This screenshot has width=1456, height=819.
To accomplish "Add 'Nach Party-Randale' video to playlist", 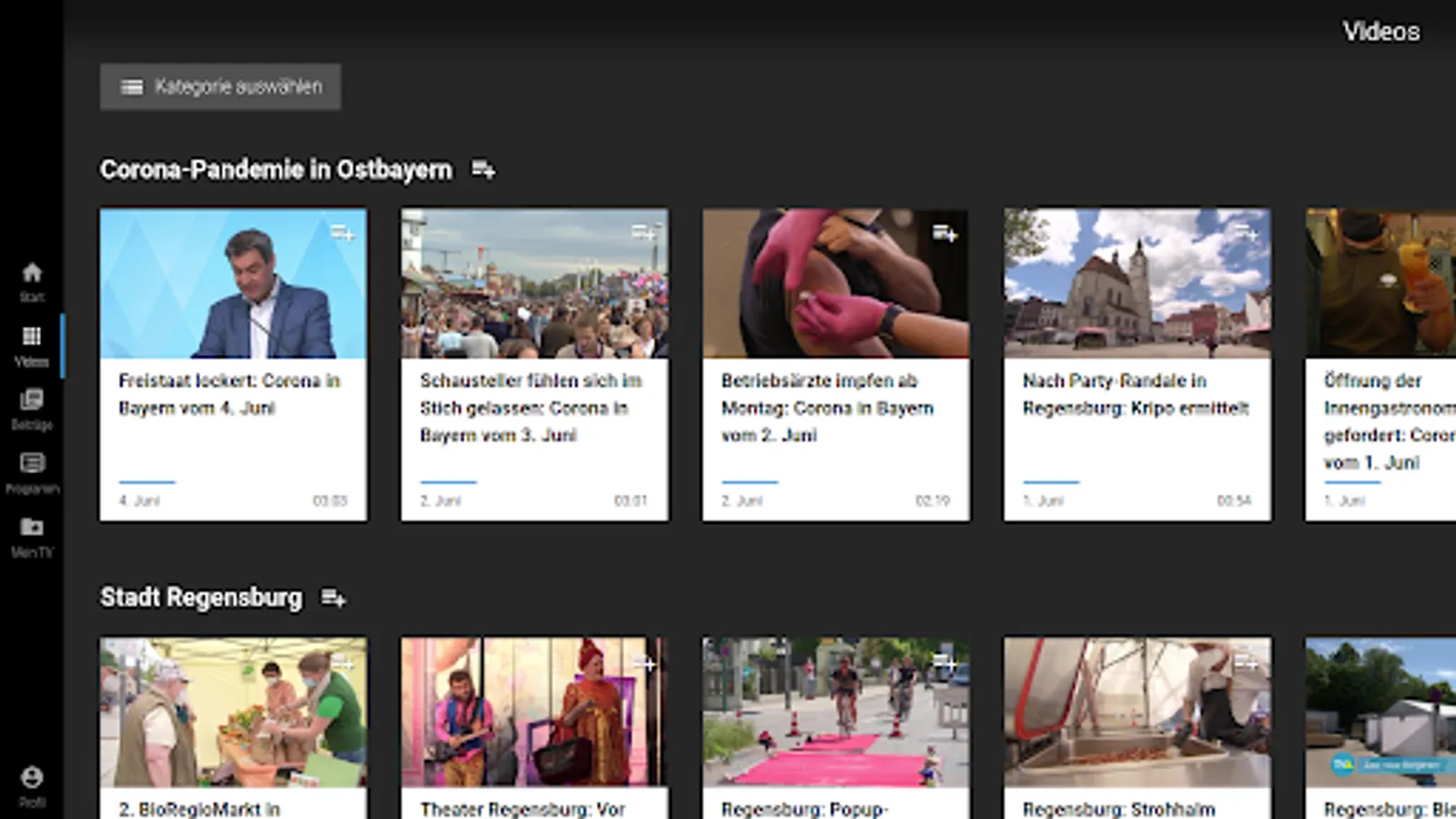I will pos(1246,234).
